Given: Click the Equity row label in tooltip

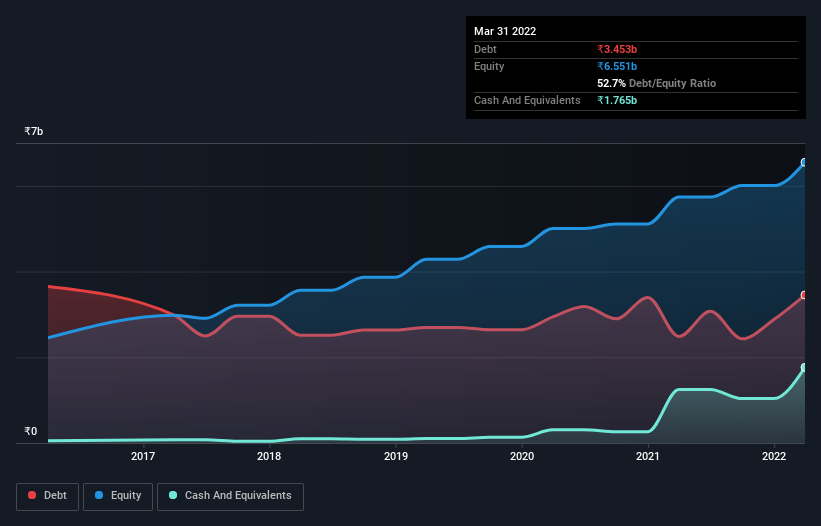Looking at the screenshot, I should pos(489,66).
